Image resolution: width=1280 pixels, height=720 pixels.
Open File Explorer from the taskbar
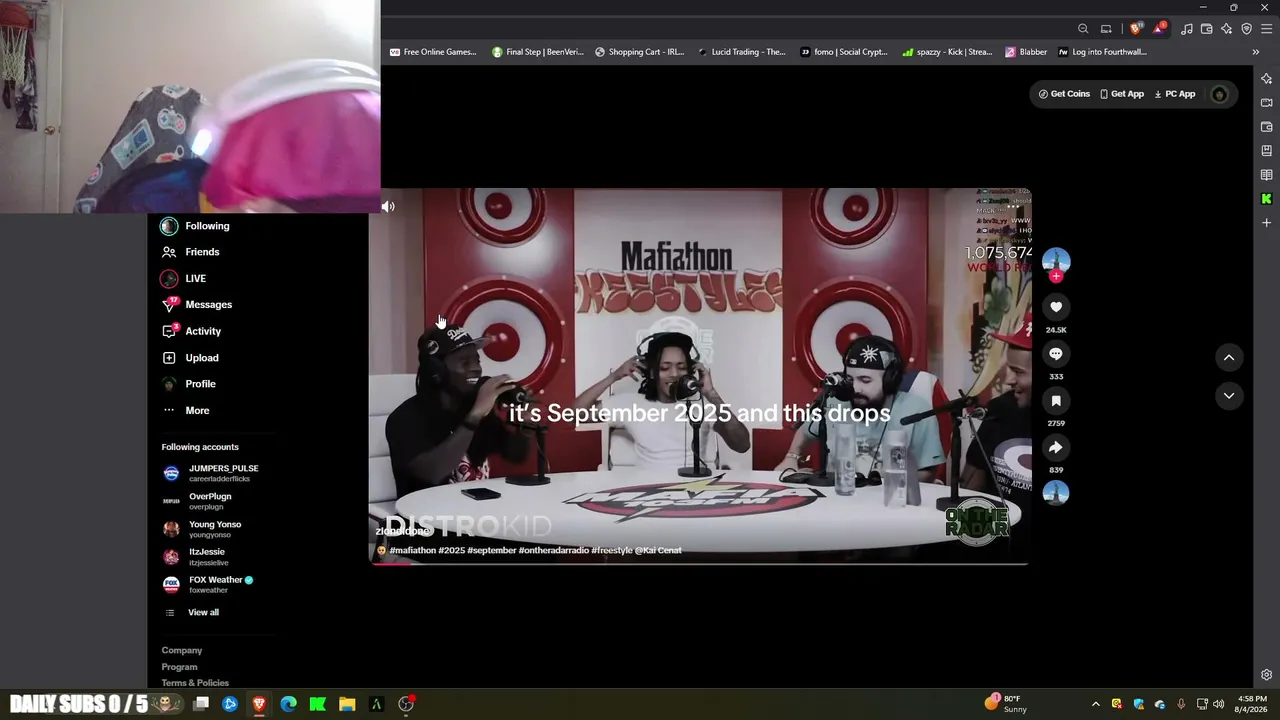click(347, 704)
